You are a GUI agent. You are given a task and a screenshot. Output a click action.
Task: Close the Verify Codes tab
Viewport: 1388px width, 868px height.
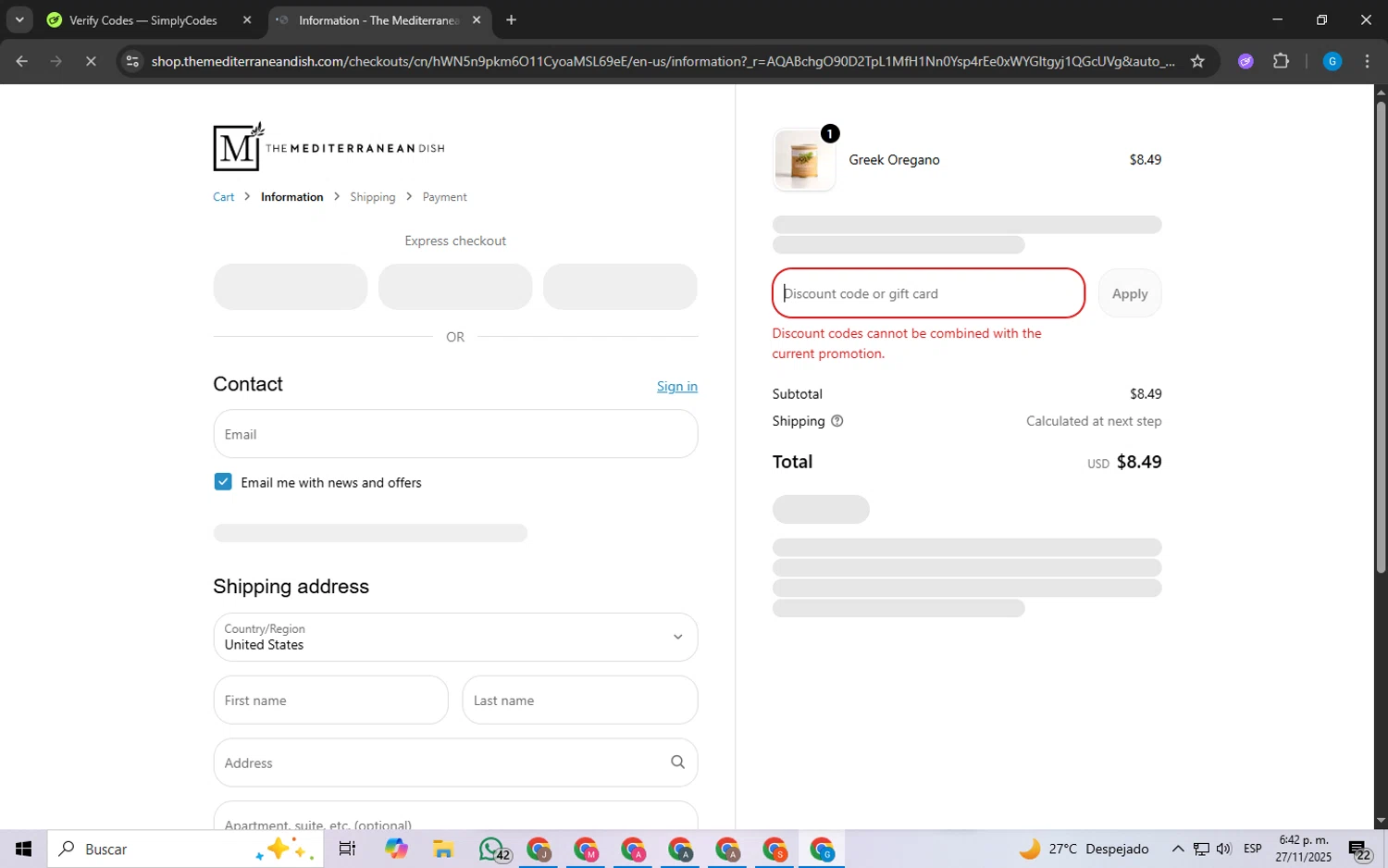pos(247,20)
